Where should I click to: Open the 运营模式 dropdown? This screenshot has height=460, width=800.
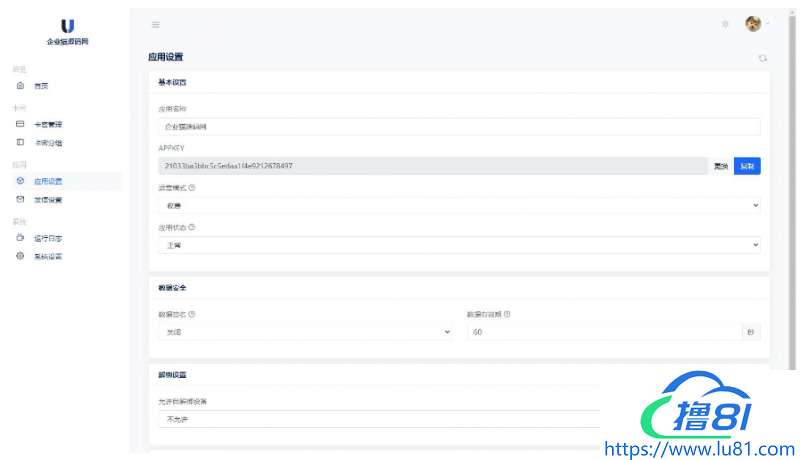point(459,205)
